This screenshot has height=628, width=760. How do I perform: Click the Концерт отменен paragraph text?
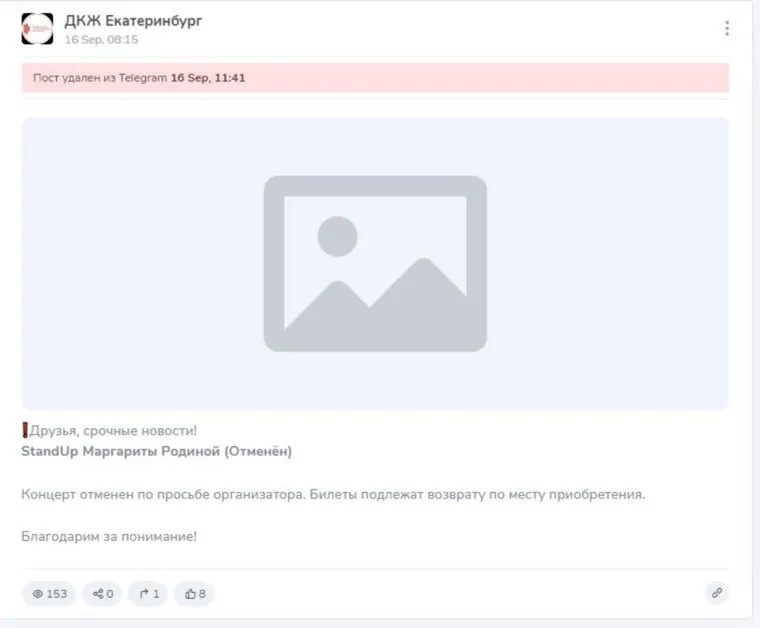point(333,495)
